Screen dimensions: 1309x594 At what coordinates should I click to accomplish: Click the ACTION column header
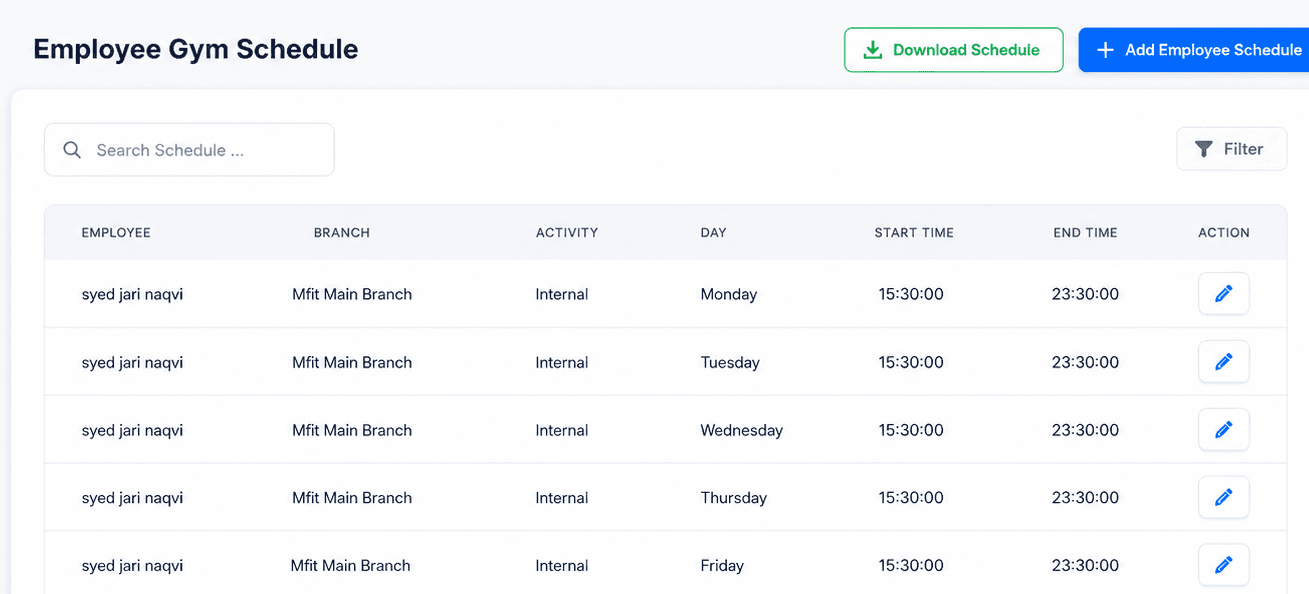point(1224,233)
